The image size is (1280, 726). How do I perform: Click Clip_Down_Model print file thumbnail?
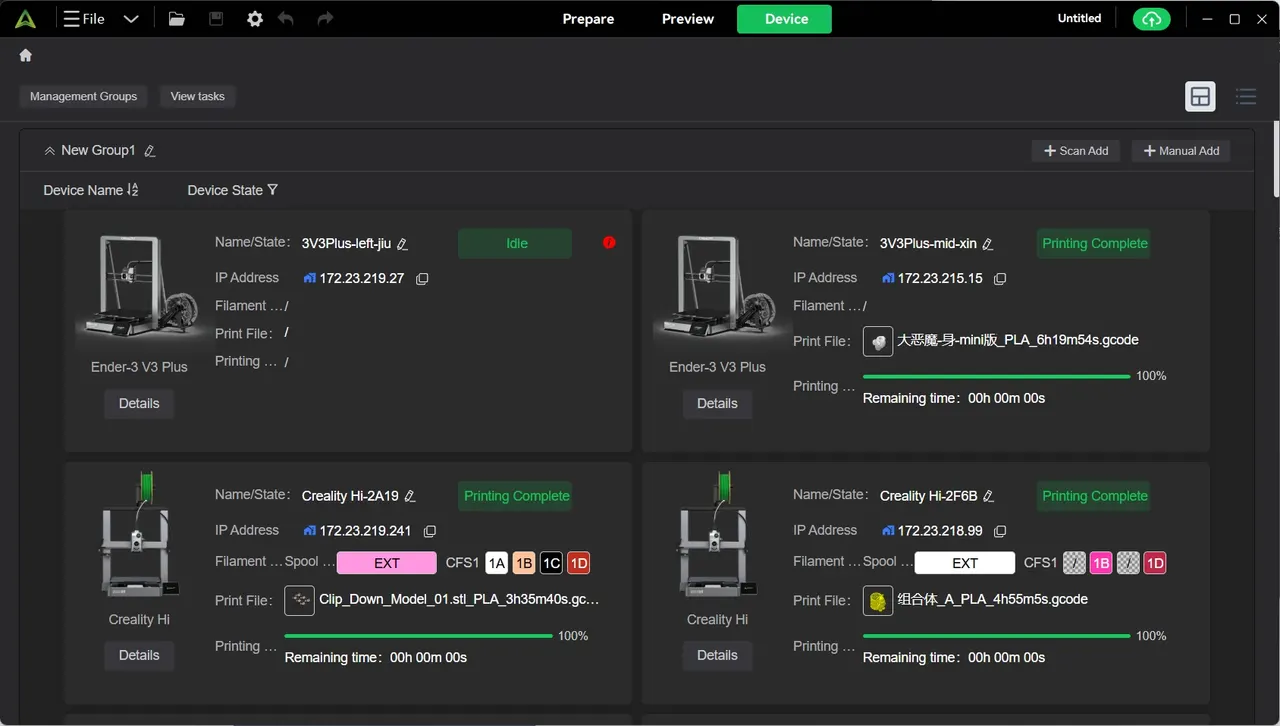tap(299, 600)
